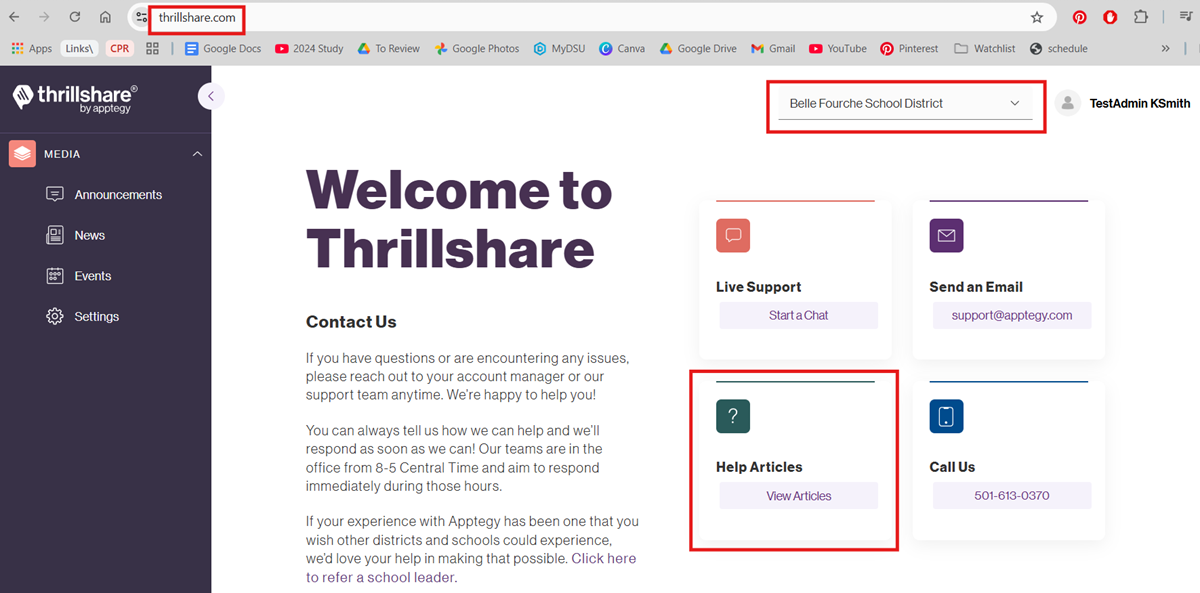Open CPR bookmark

[x=120, y=48]
